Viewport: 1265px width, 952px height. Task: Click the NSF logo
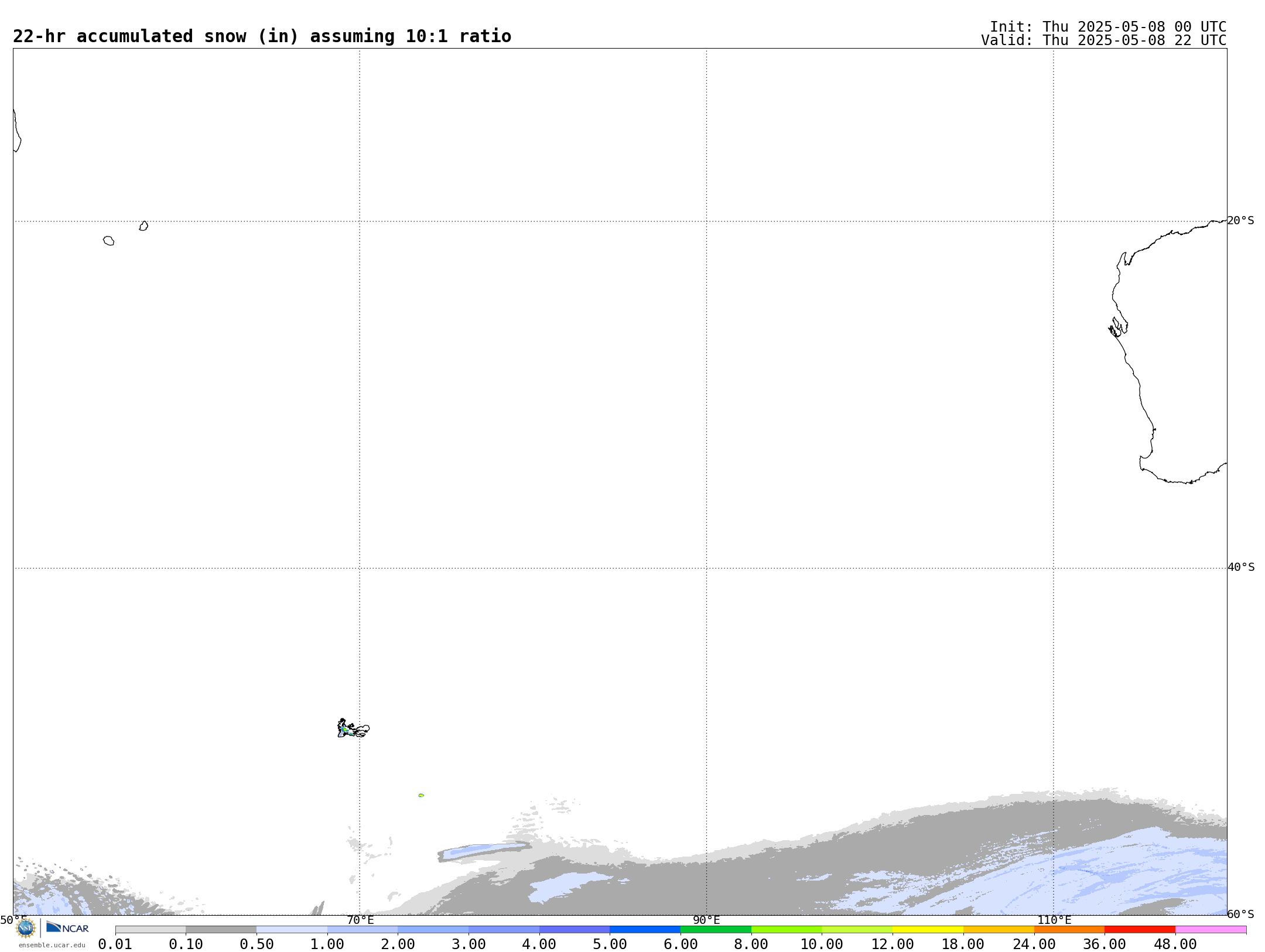(x=26, y=927)
